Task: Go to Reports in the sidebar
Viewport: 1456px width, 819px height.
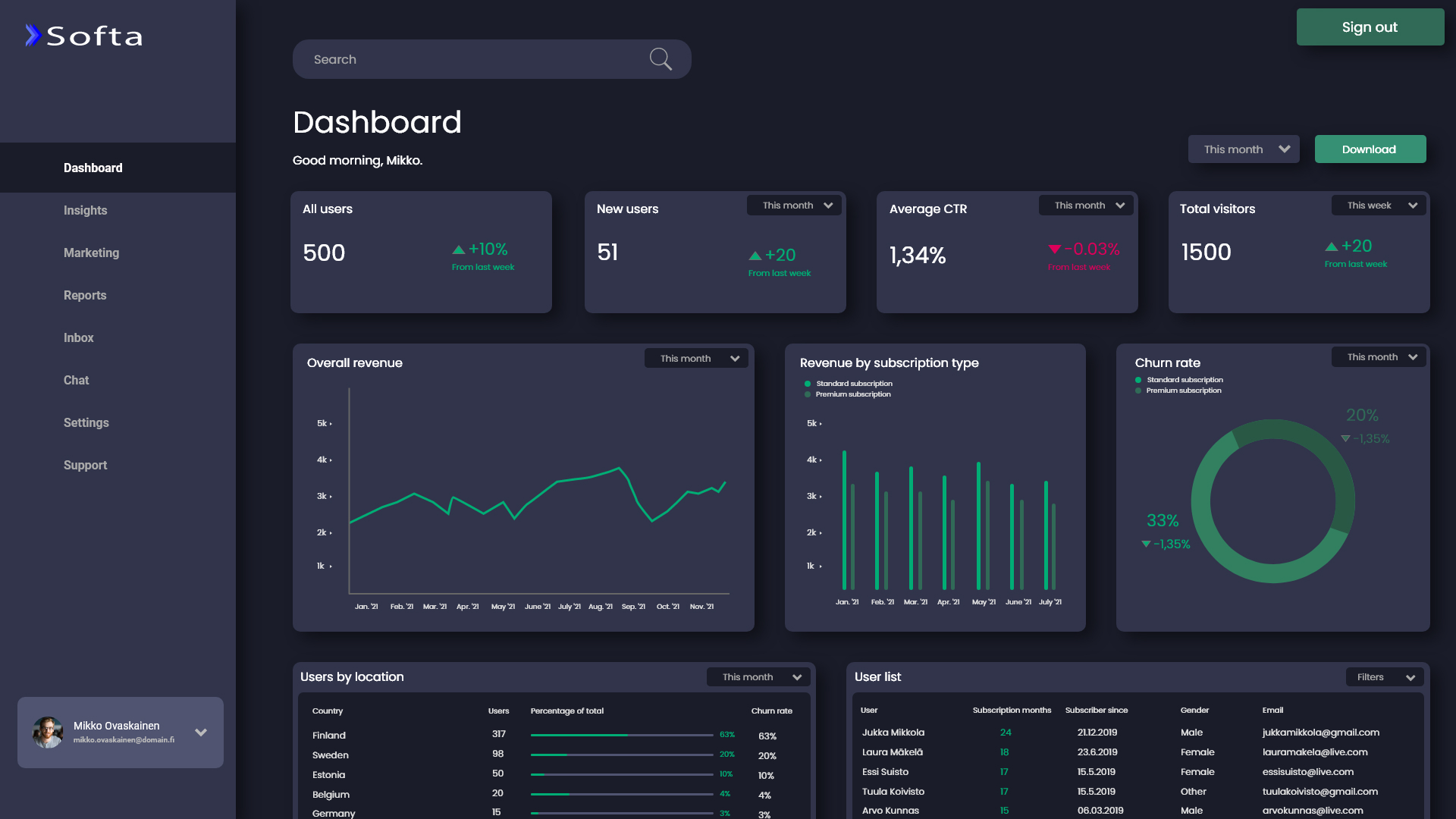Action: pyautogui.click(x=85, y=295)
